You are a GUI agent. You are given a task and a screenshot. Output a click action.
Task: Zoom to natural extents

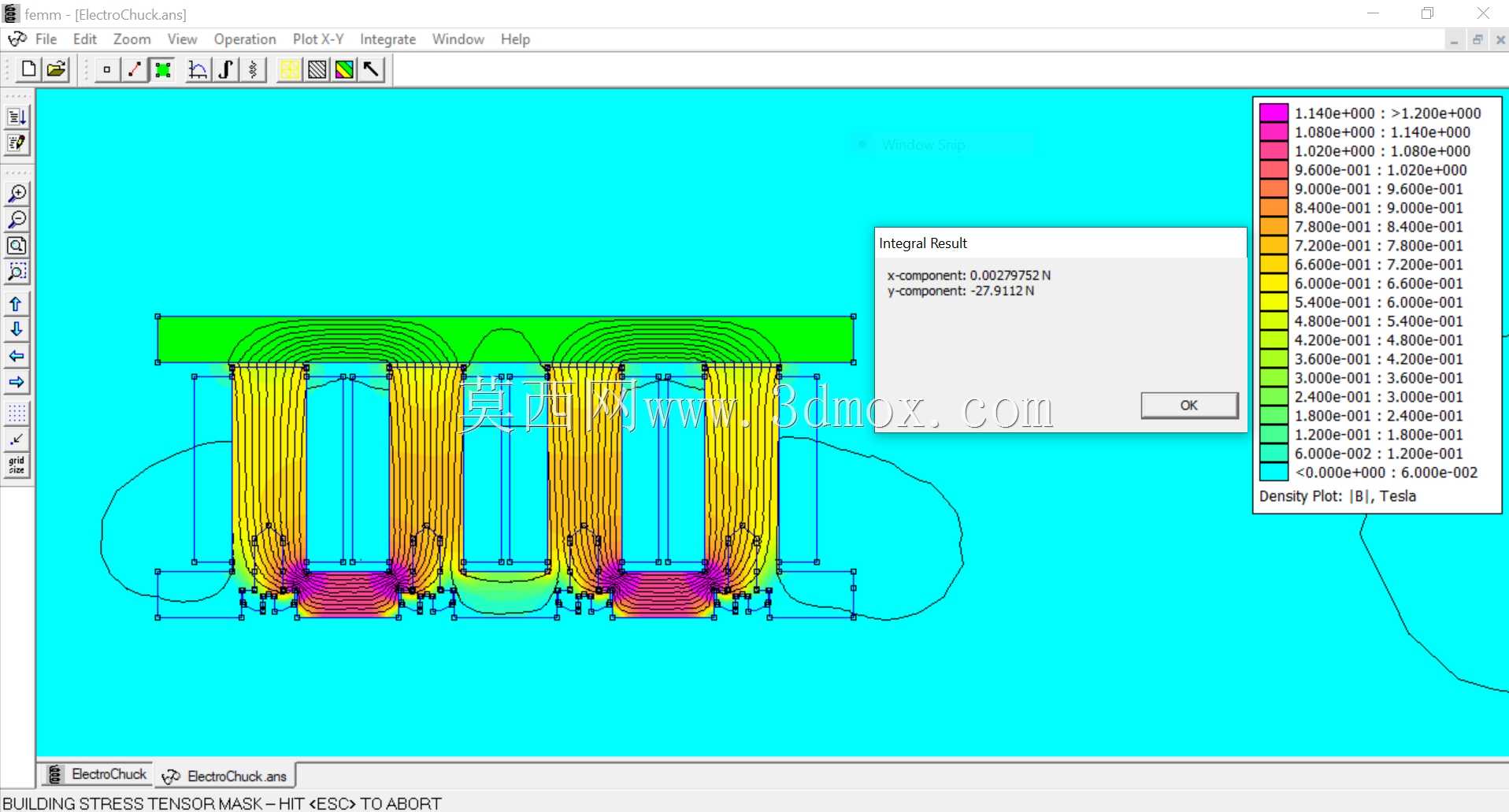[x=17, y=246]
